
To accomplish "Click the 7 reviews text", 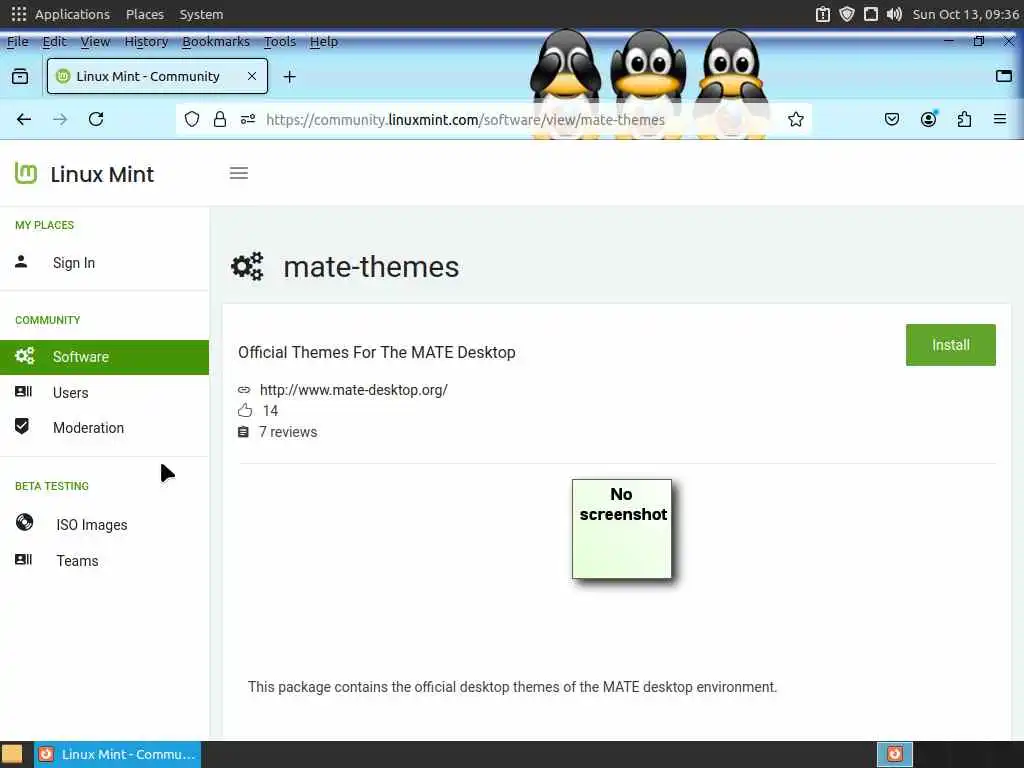I will [288, 432].
